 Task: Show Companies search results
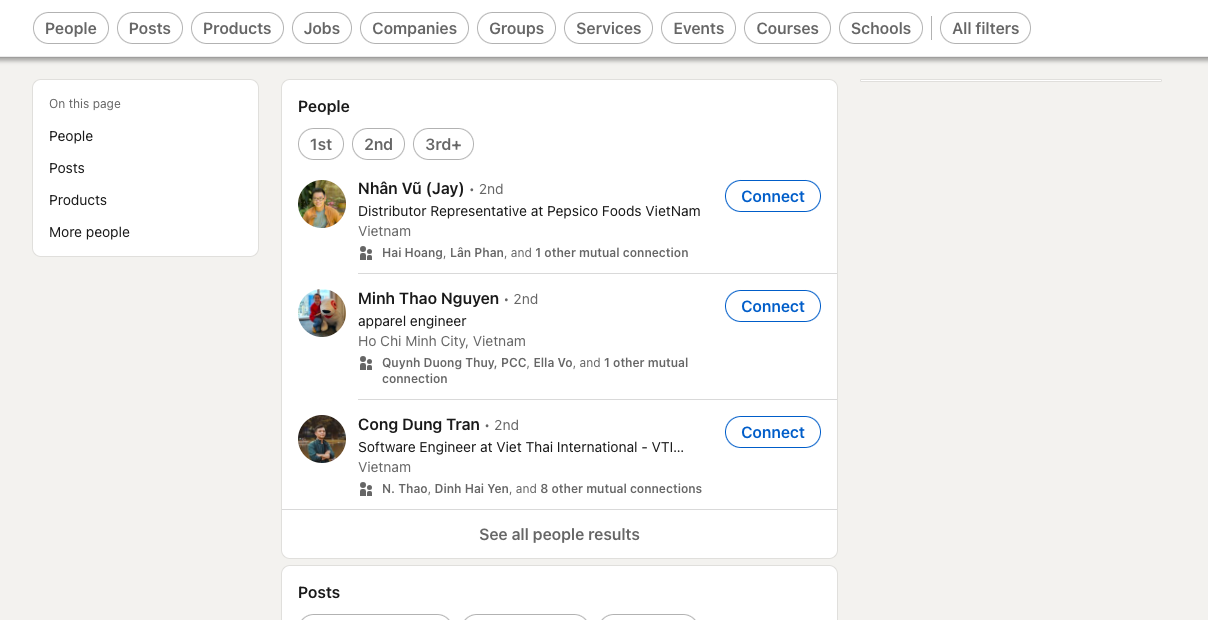click(x=414, y=28)
